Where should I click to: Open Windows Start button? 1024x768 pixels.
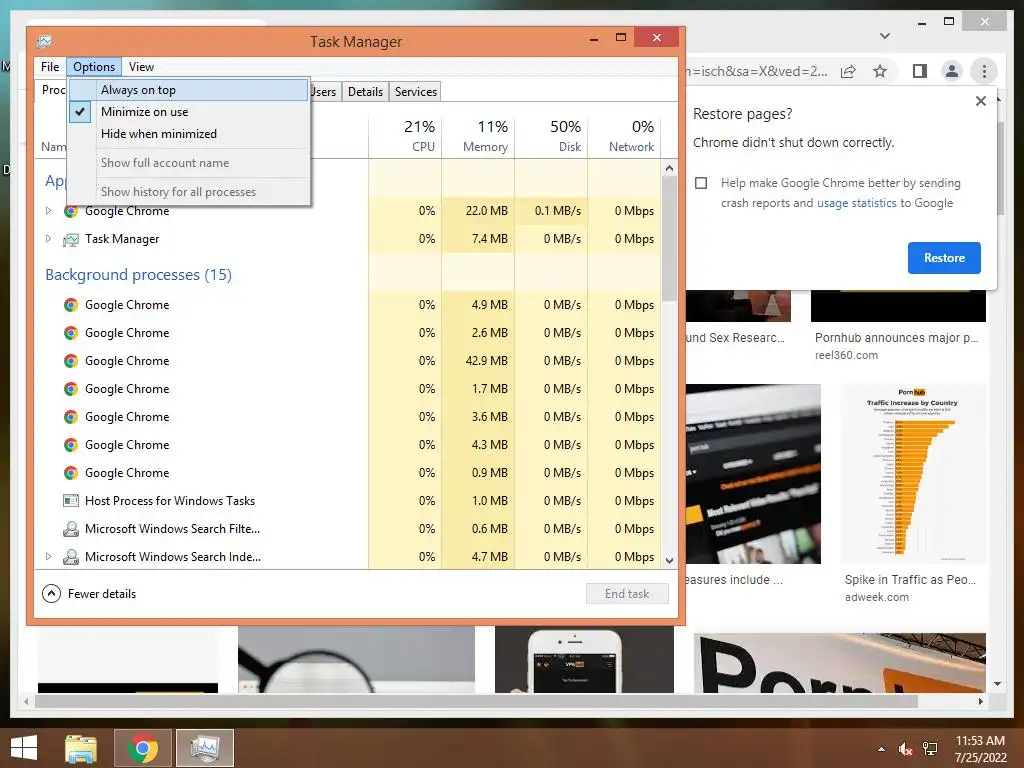pos(24,748)
